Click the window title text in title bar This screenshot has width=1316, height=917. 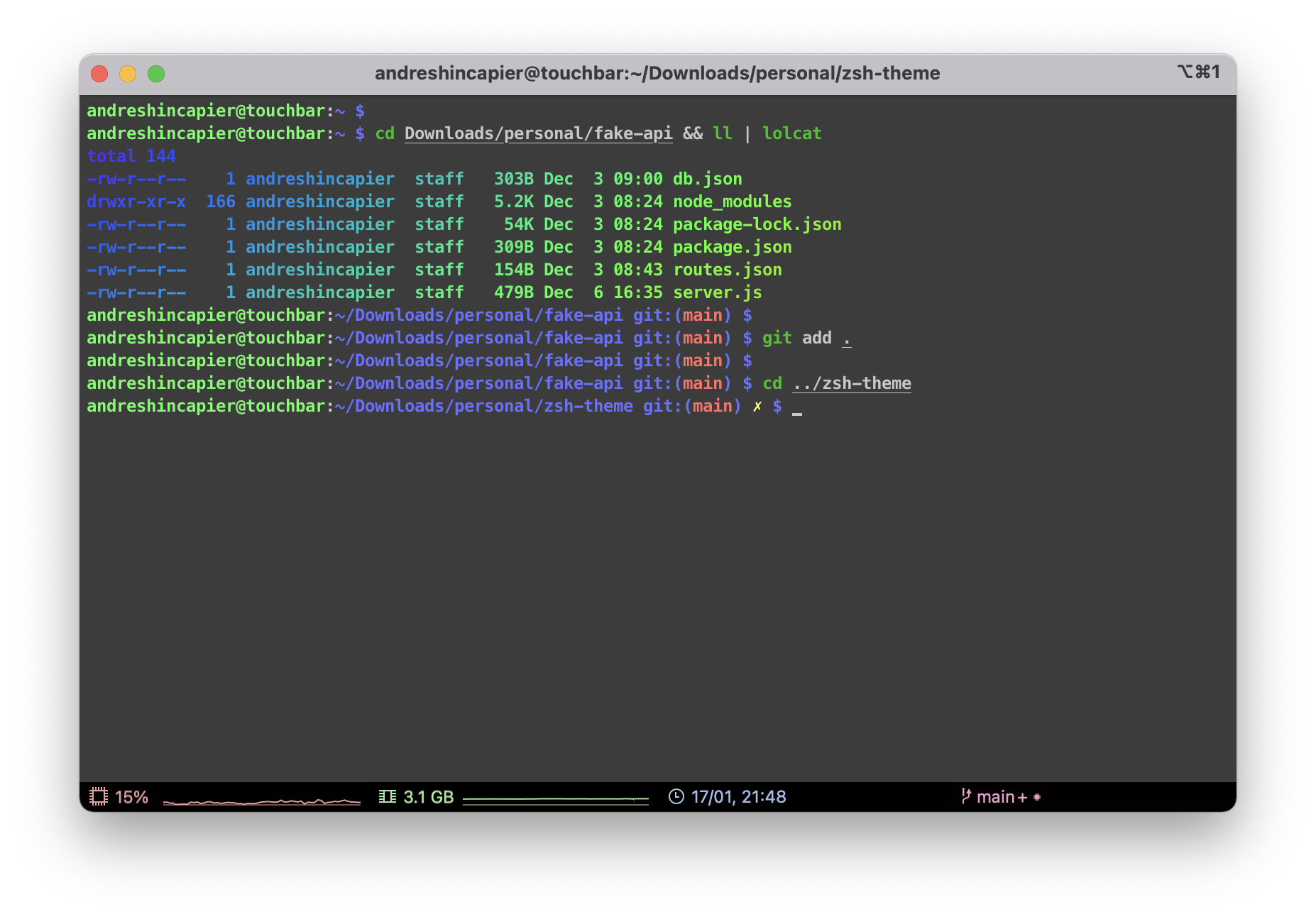[x=657, y=73]
